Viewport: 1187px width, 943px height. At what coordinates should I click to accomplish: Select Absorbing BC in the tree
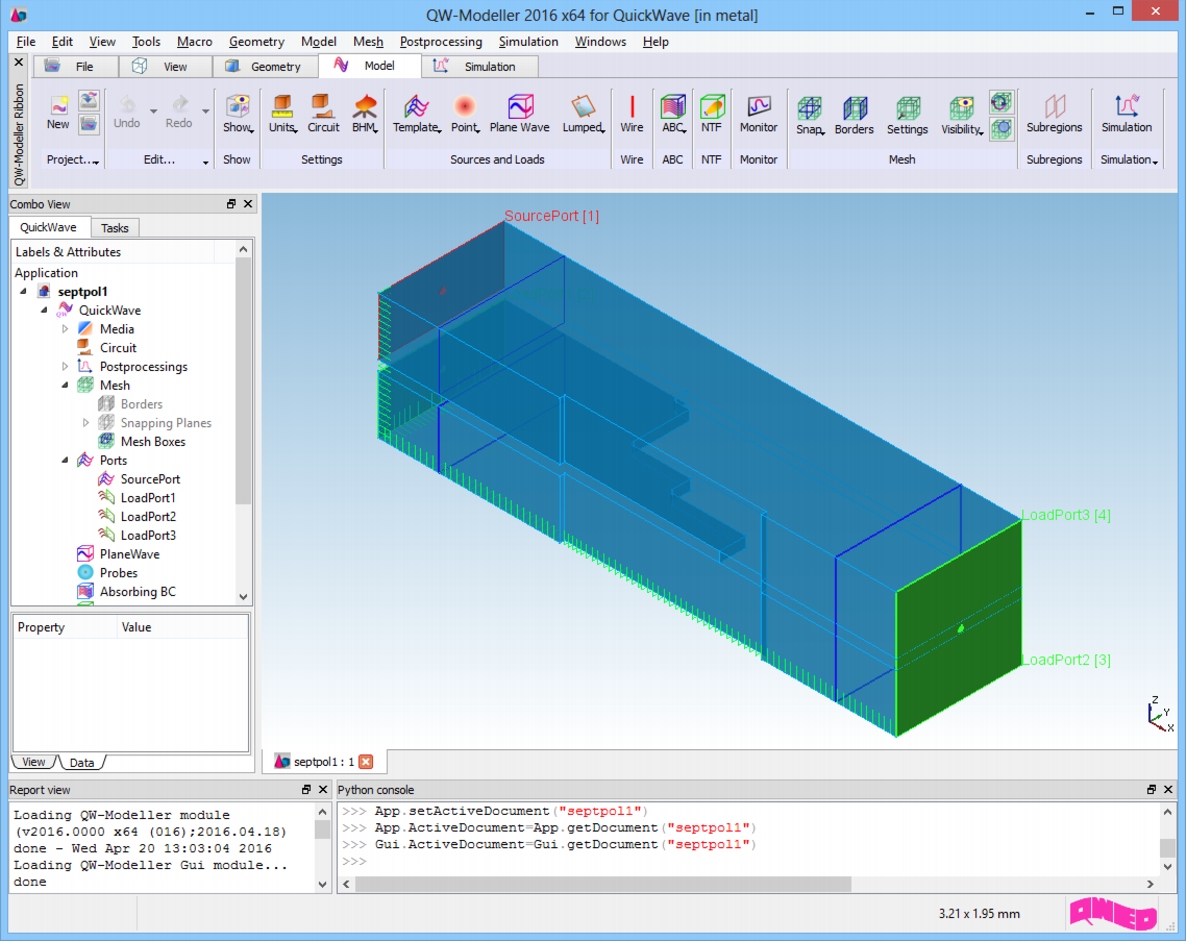(137, 592)
